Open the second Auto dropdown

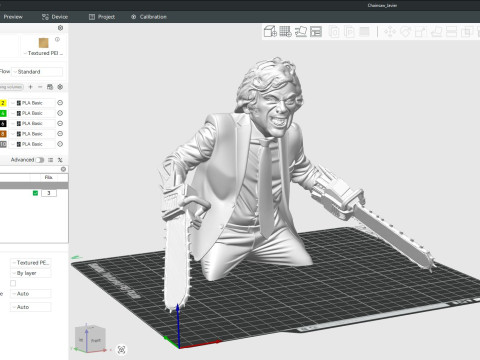tap(31, 307)
